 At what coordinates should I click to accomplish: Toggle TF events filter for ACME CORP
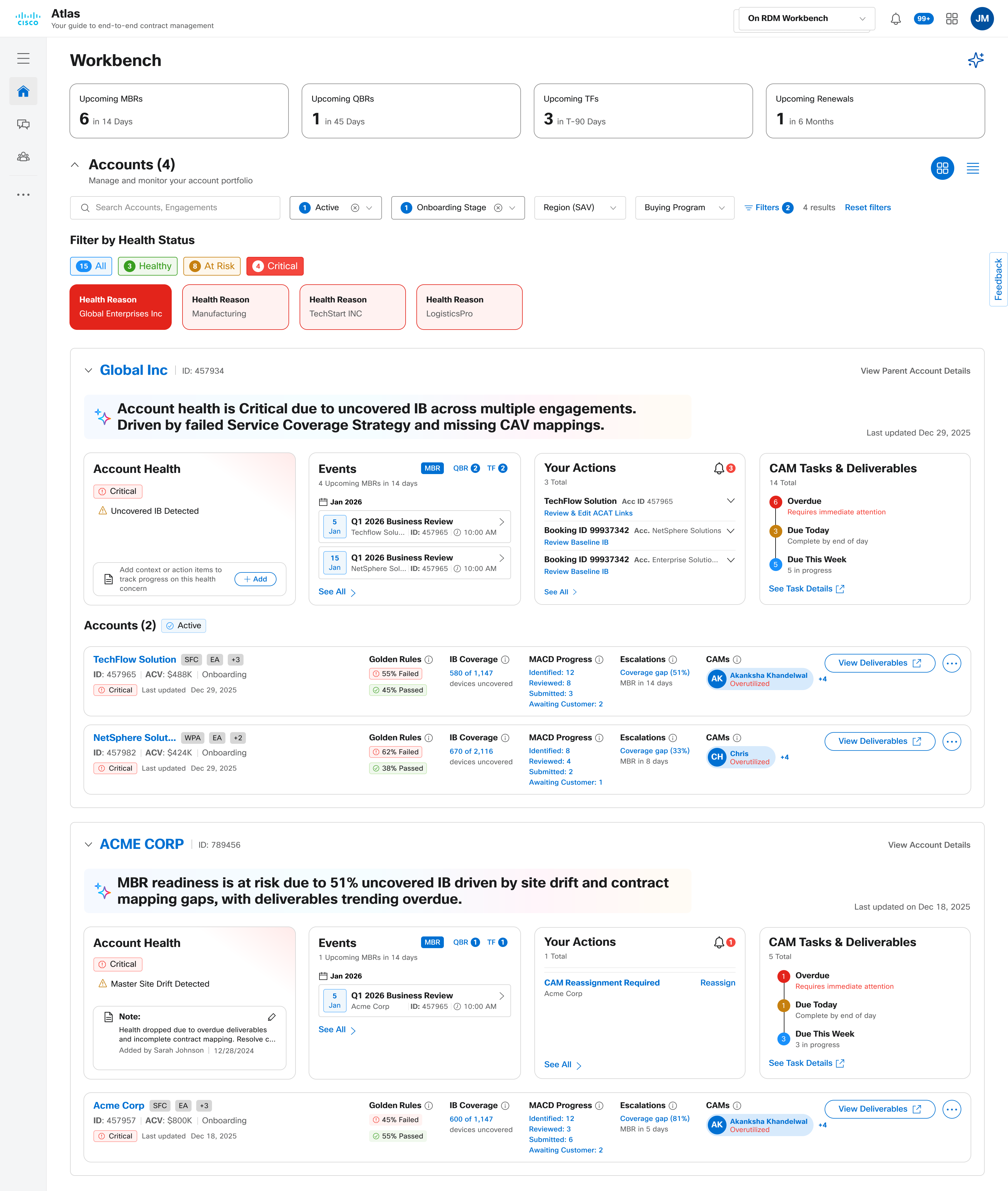497,943
